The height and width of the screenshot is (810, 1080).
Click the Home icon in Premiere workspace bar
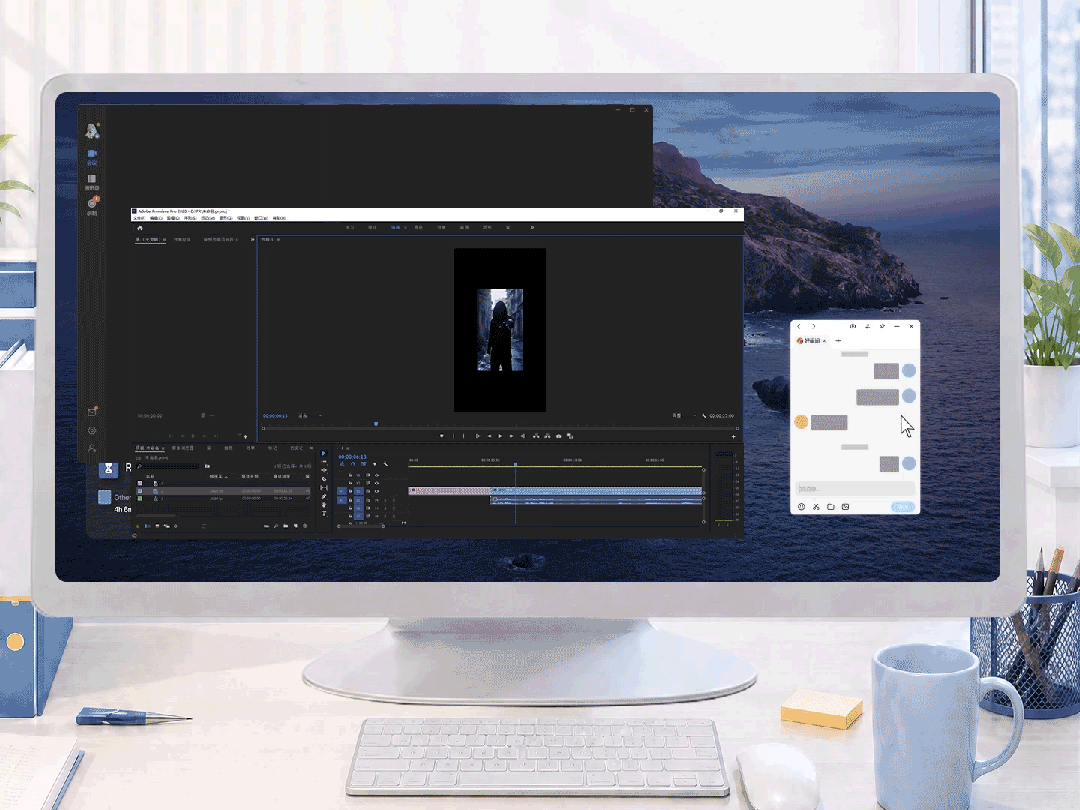[x=140, y=228]
